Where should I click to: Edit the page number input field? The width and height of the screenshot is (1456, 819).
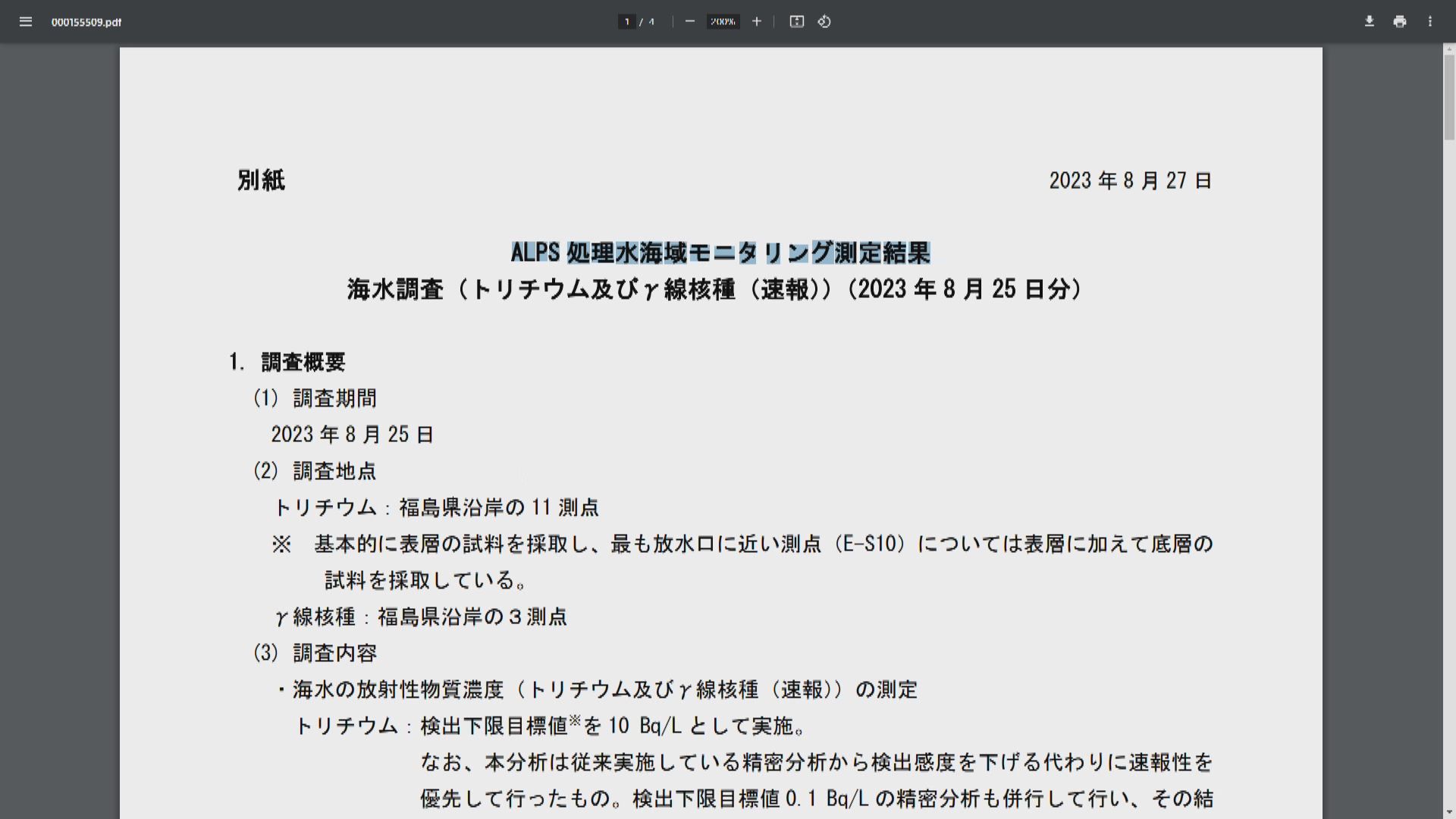point(626,22)
